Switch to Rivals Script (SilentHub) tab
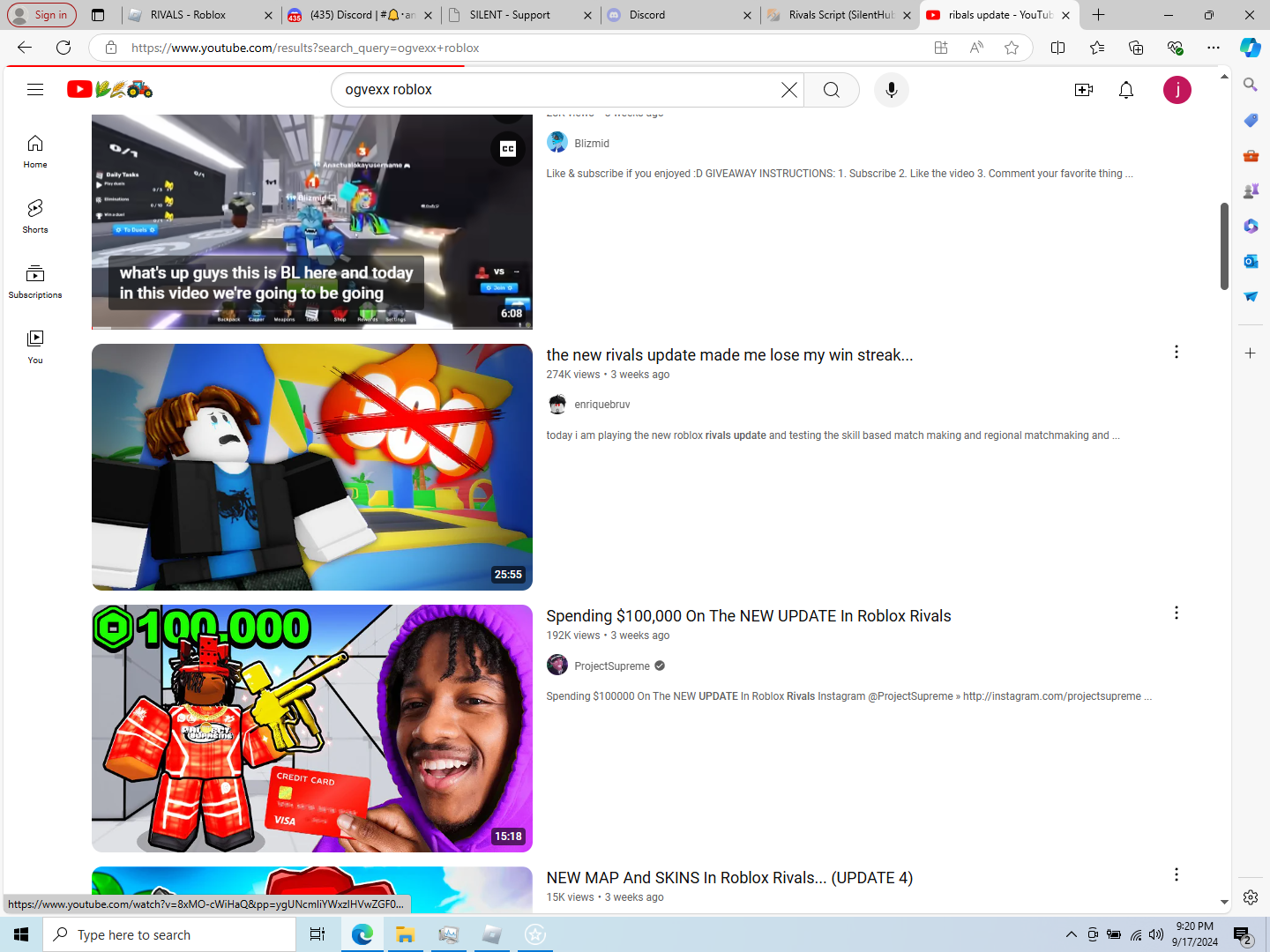The image size is (1270, 952). point(839,15)
